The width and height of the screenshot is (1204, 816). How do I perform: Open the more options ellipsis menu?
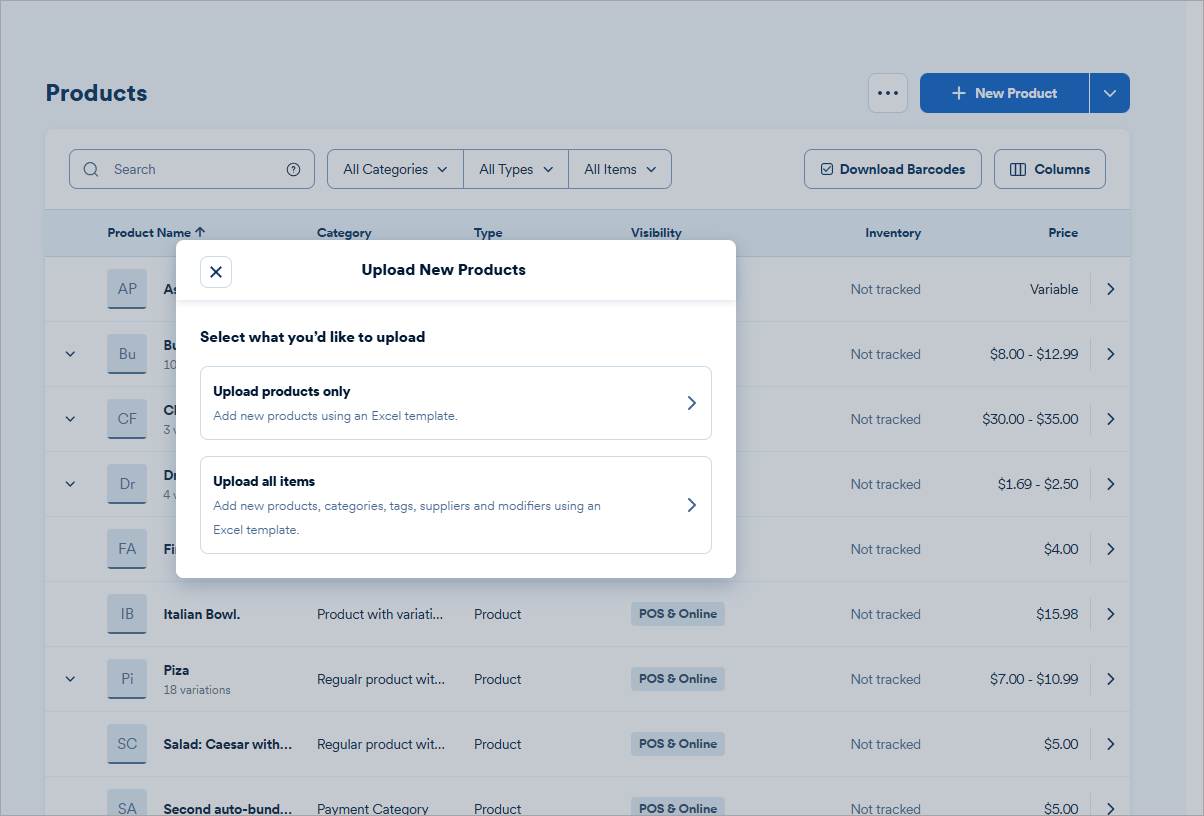click(x=888, y=92)
